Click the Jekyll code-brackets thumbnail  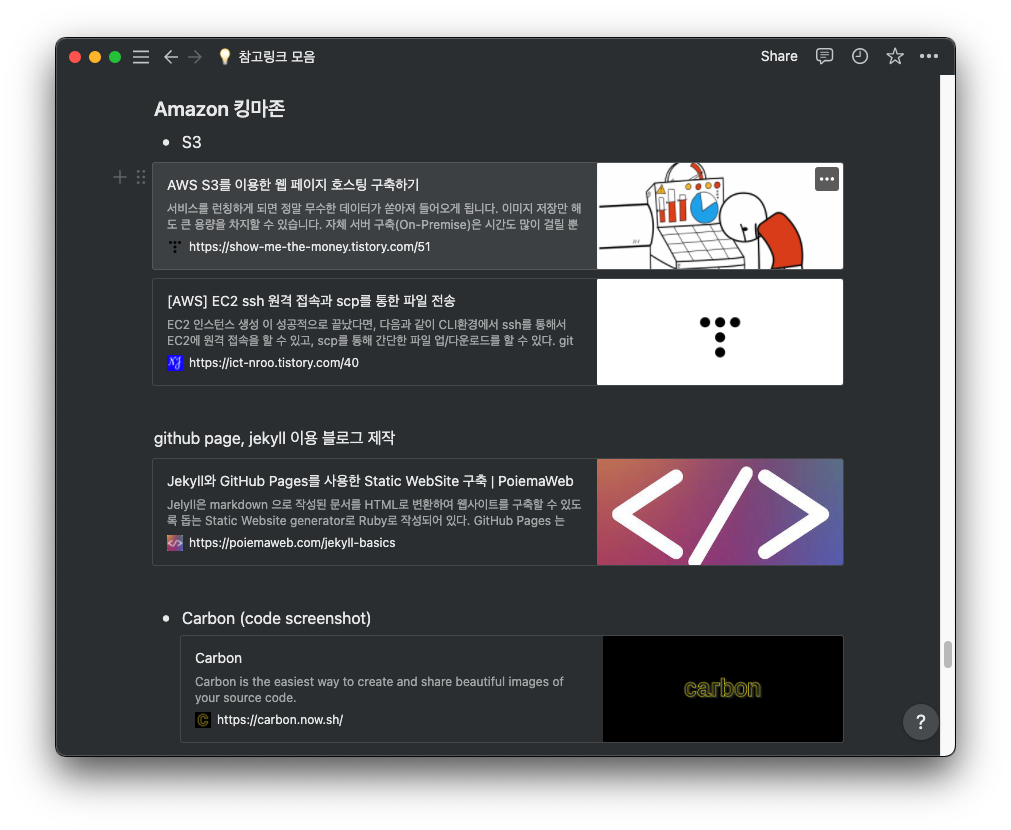click(720, 512)
